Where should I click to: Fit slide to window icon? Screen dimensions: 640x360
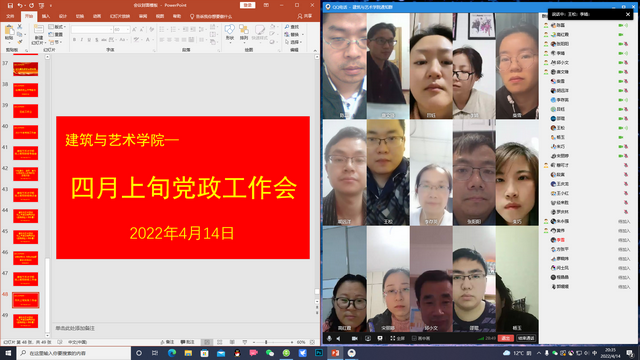pyautogui.click(x=313, y=342)
